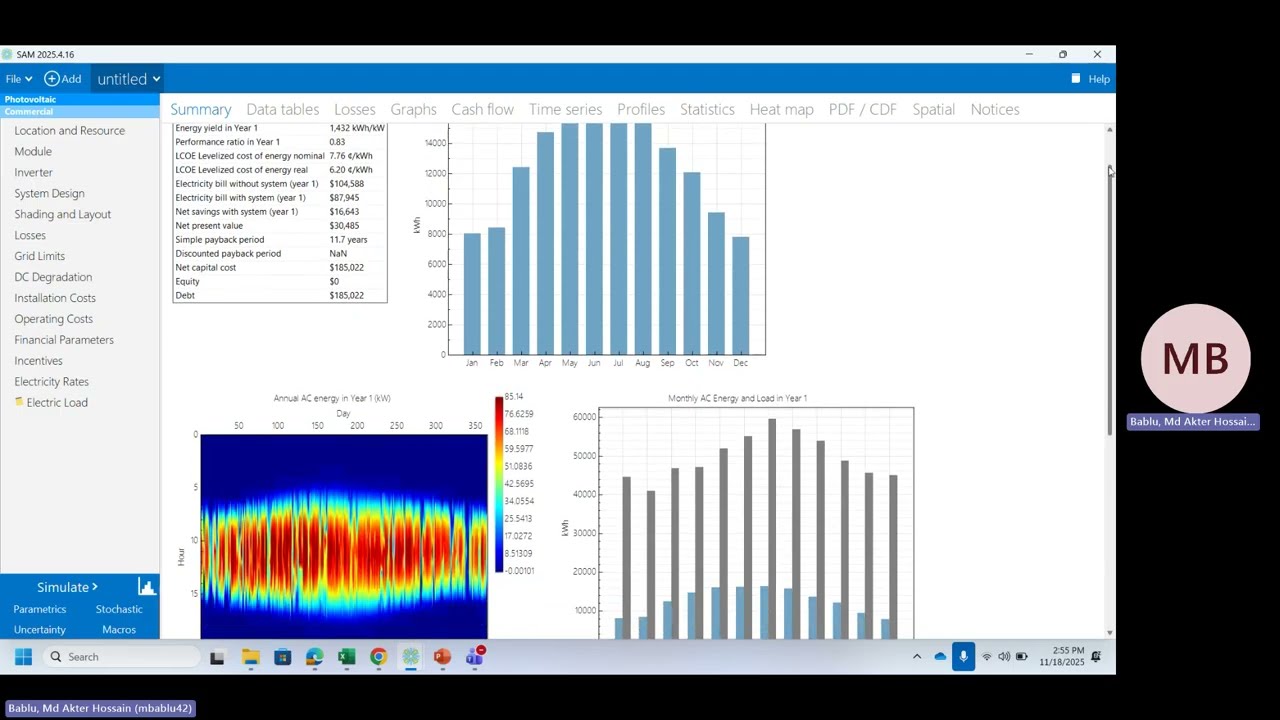Image resolution: width=1280 pixels, height=720 pixels.
Task: Open the Inverter inputs page
Action: [33, 173]
